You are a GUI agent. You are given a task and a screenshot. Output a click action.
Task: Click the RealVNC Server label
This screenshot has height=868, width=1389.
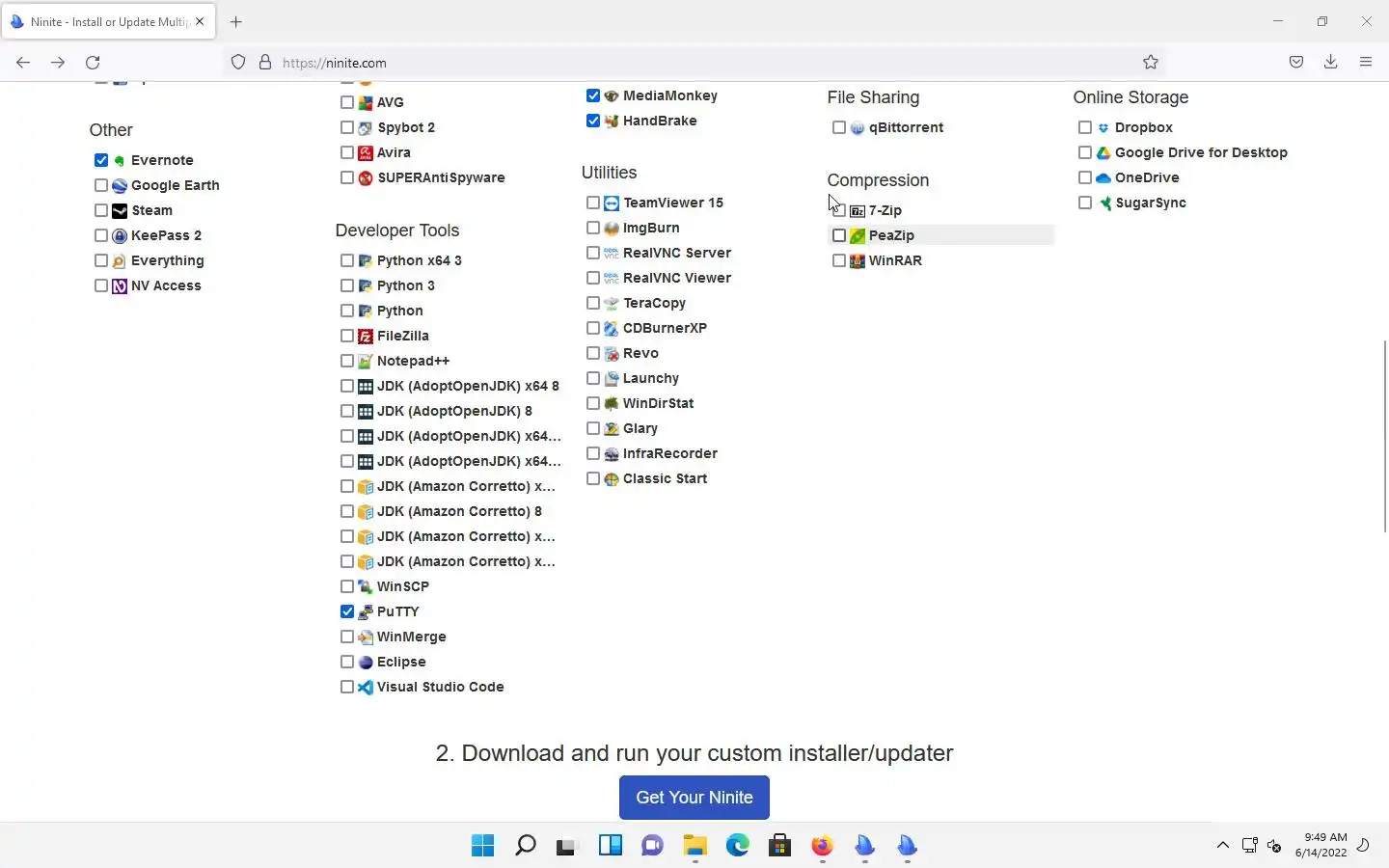pos(677,253)
